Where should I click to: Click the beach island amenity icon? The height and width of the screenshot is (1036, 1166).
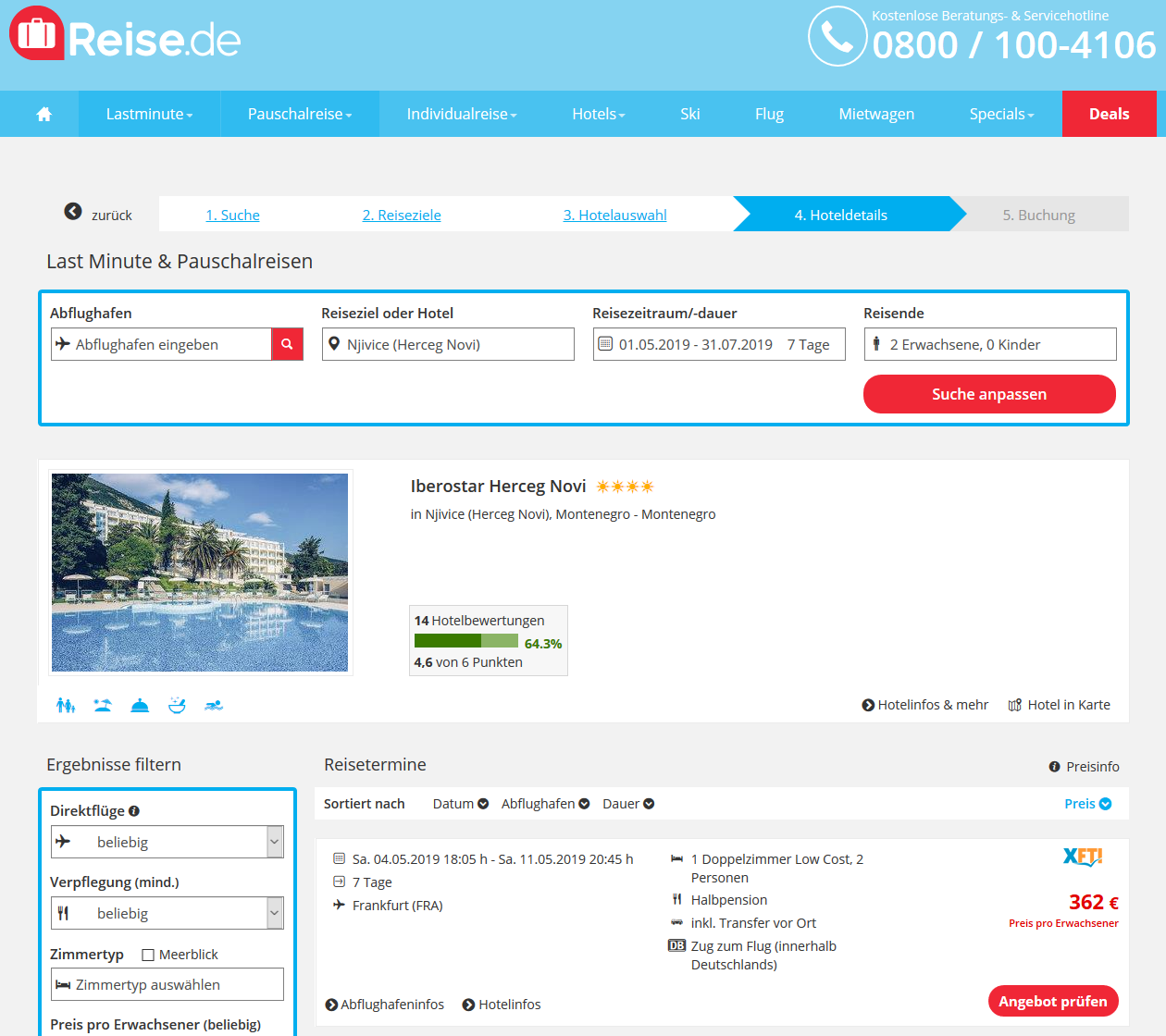pos(103,705)
